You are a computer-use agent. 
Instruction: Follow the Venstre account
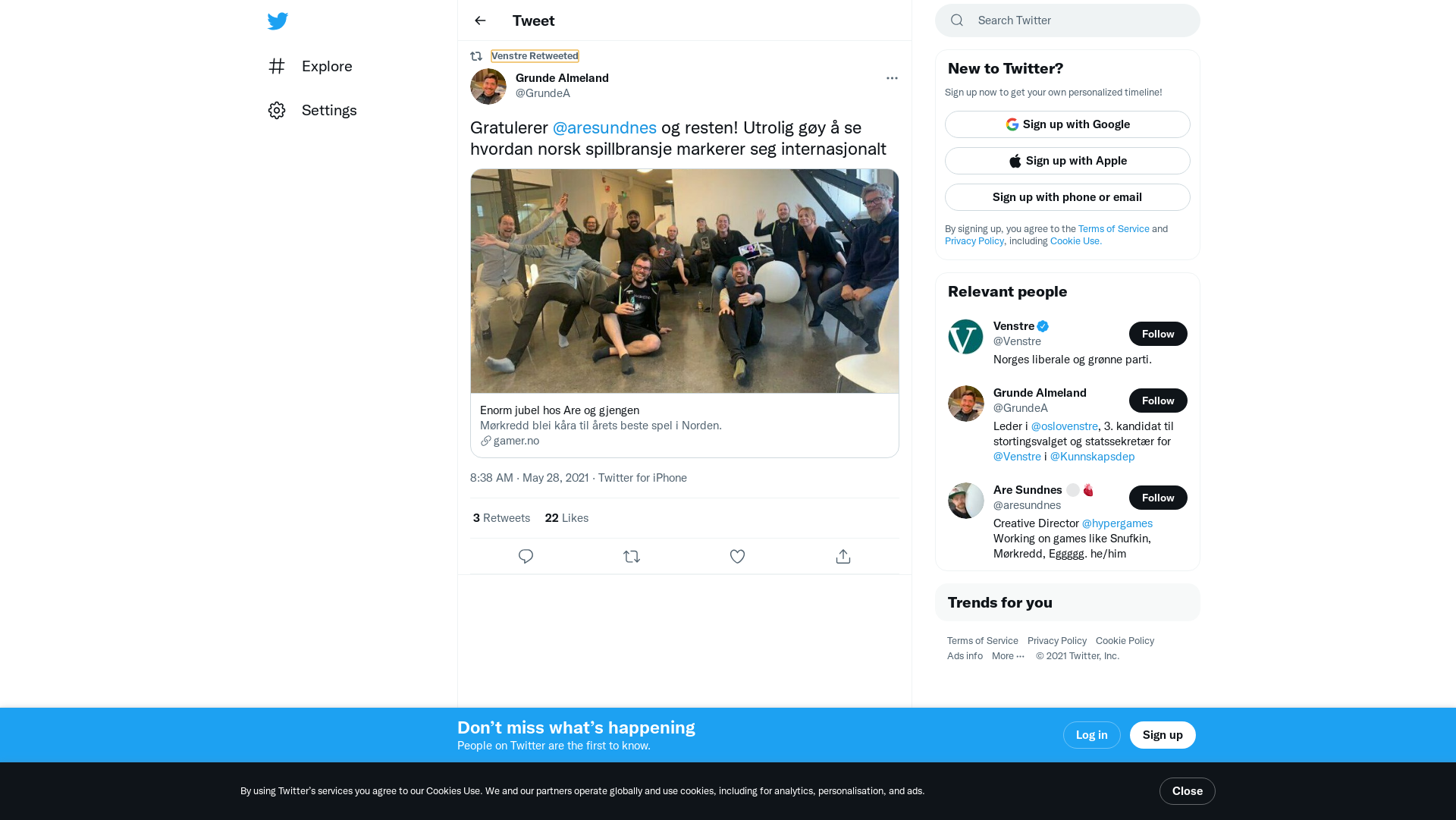(x=1158, y=334)
